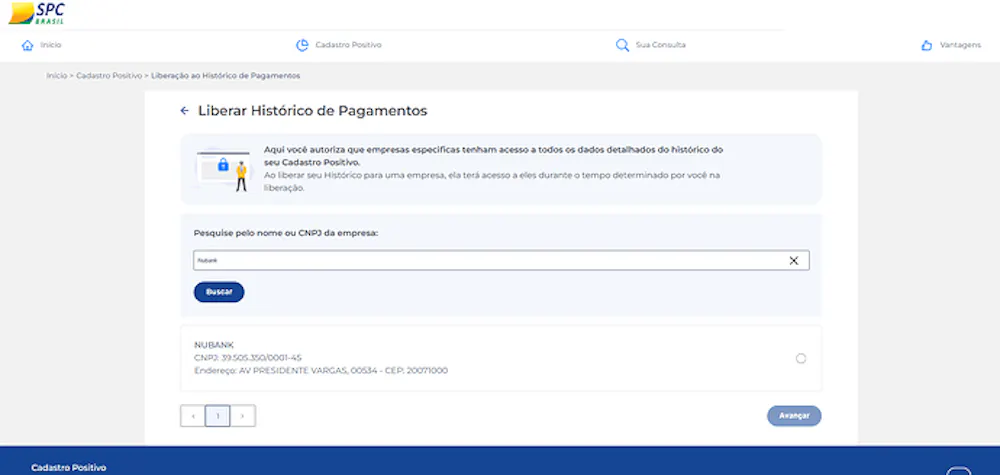Click the padlock illustration in info banner
Image resolution: width=1000 pixels, height=475 pixels.
(223, 165)
